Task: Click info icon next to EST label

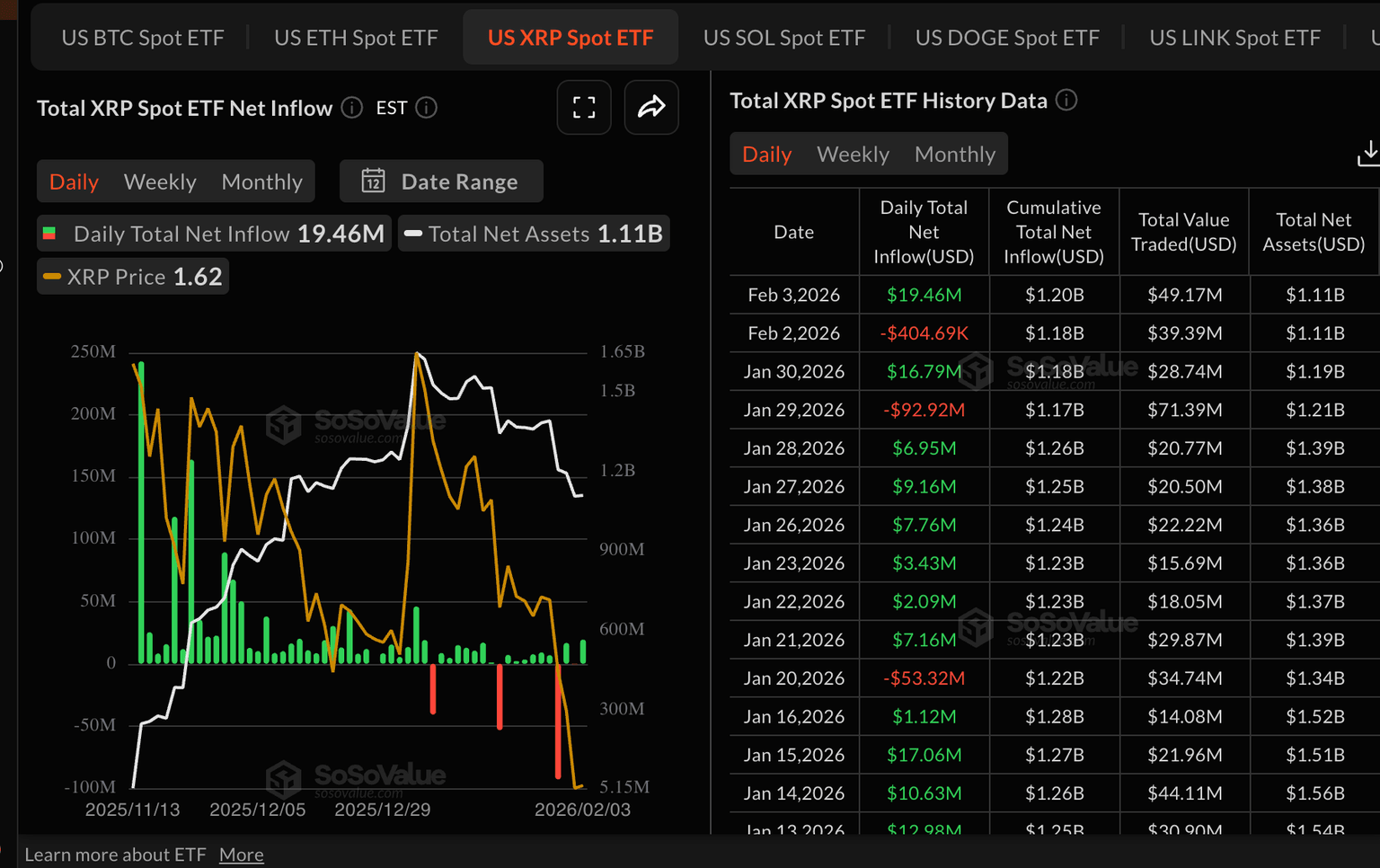Action: (427, 108)
